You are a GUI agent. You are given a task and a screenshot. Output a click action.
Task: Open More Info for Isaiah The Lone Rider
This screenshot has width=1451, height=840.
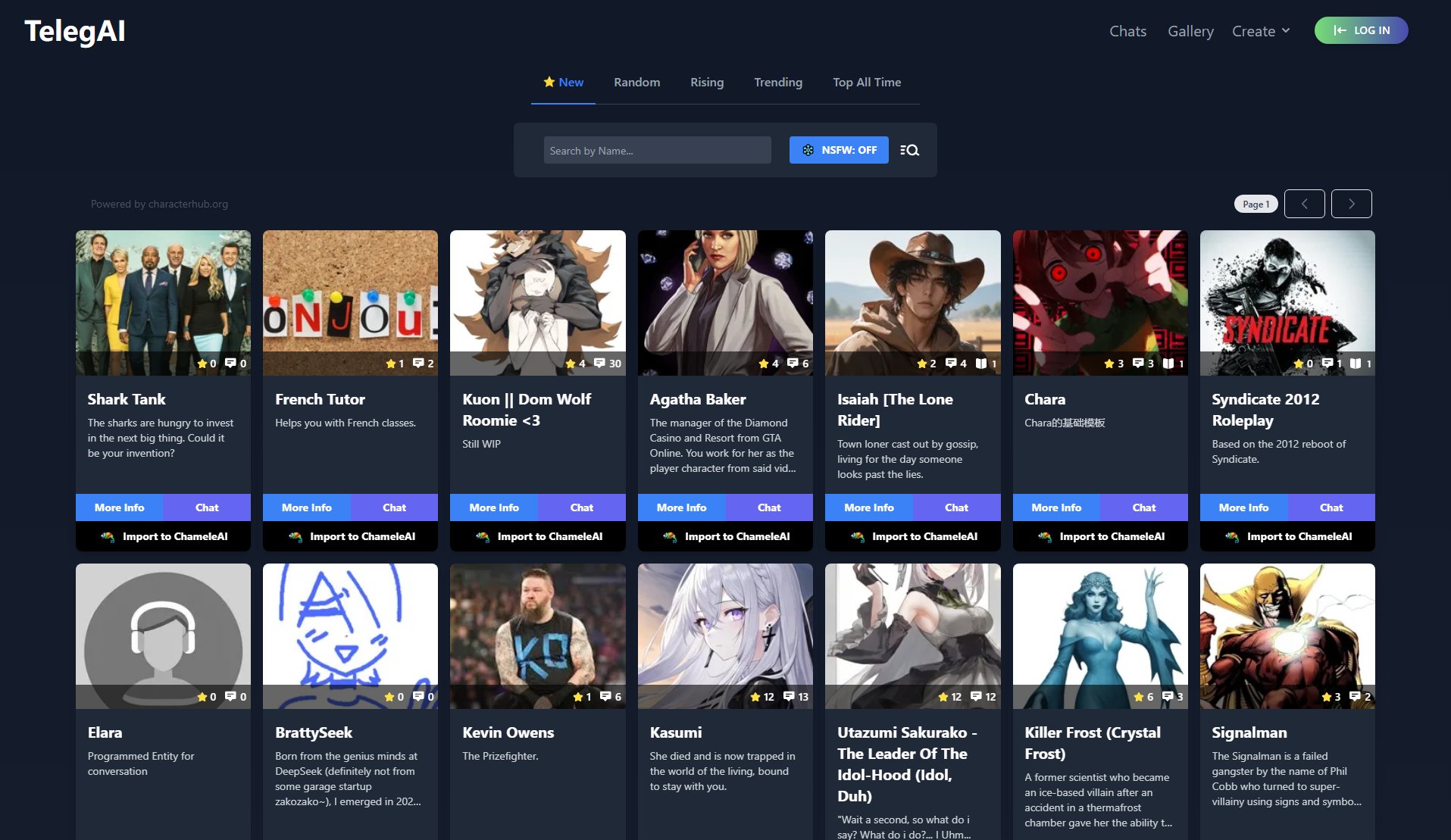click(869, 507)
